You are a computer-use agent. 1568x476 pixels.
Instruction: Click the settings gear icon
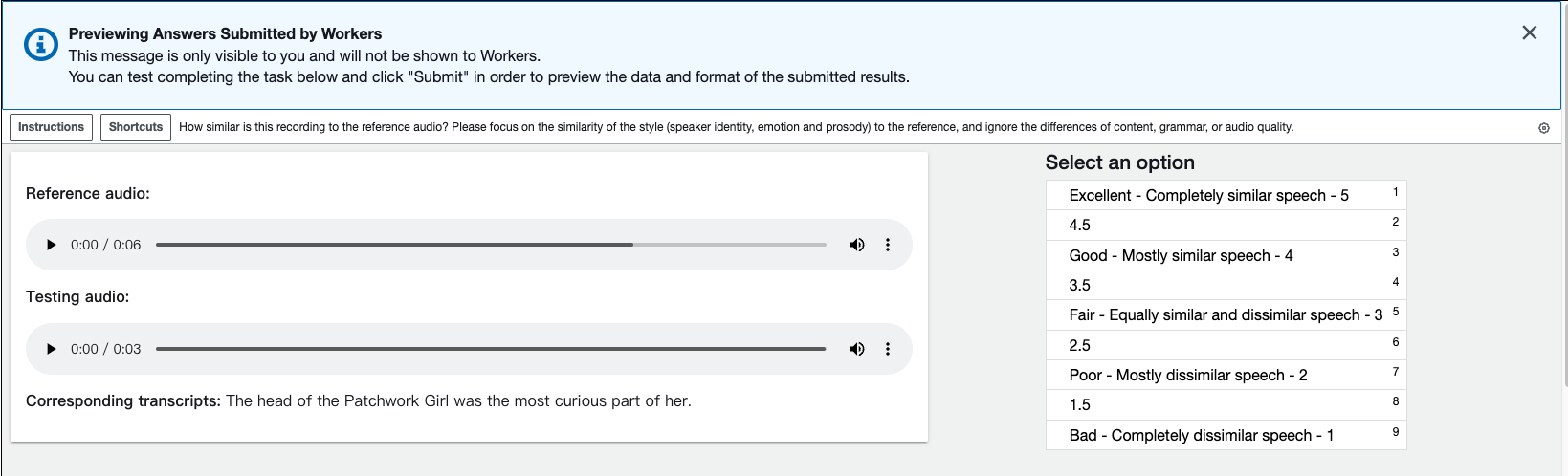coord(1543,128)
